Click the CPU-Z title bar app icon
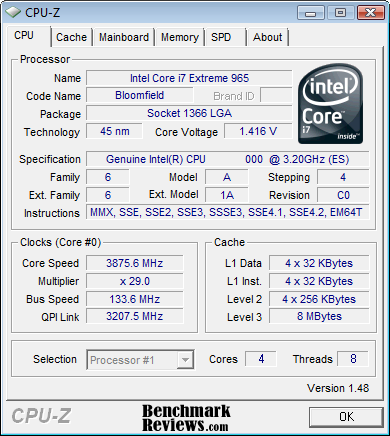 pyautogui.click(x=13, y=12)
